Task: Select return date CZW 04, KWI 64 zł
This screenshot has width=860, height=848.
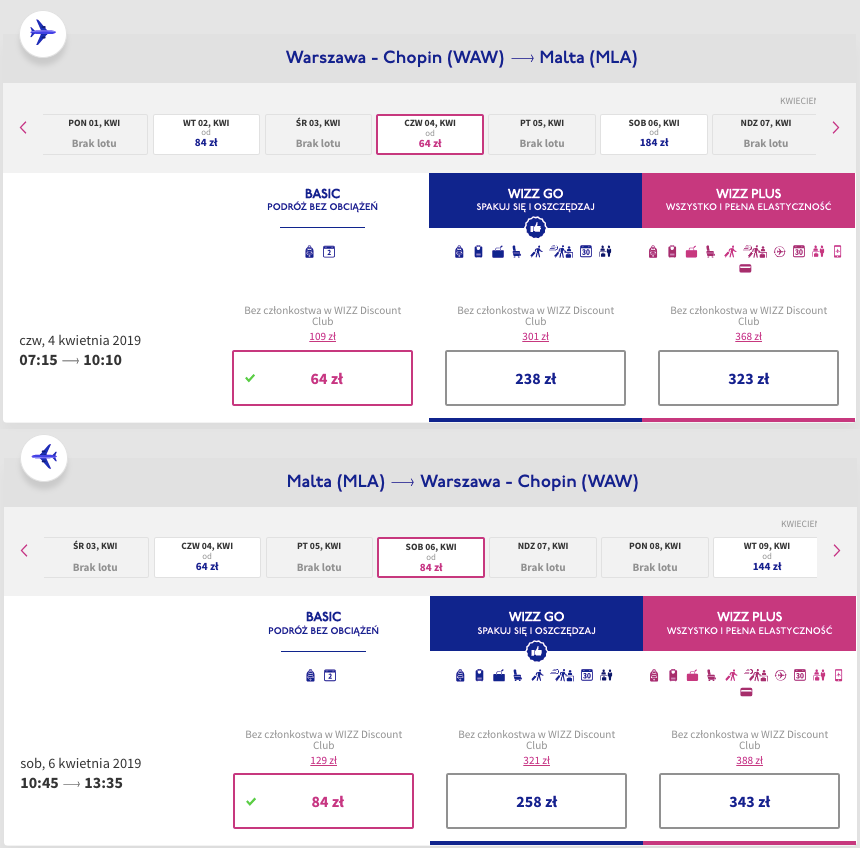Action: tap(207, 557)
